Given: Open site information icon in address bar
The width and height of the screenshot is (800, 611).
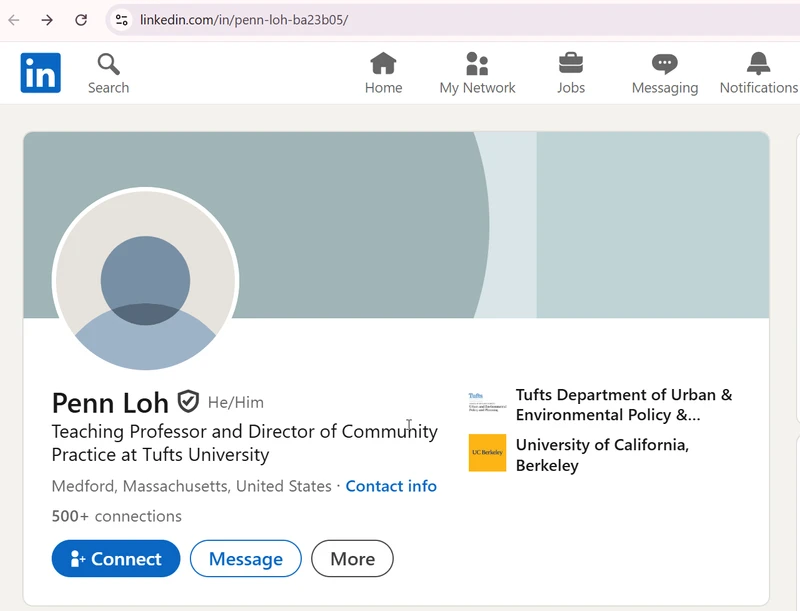Looking at the screenshot, I should point(121,20).
